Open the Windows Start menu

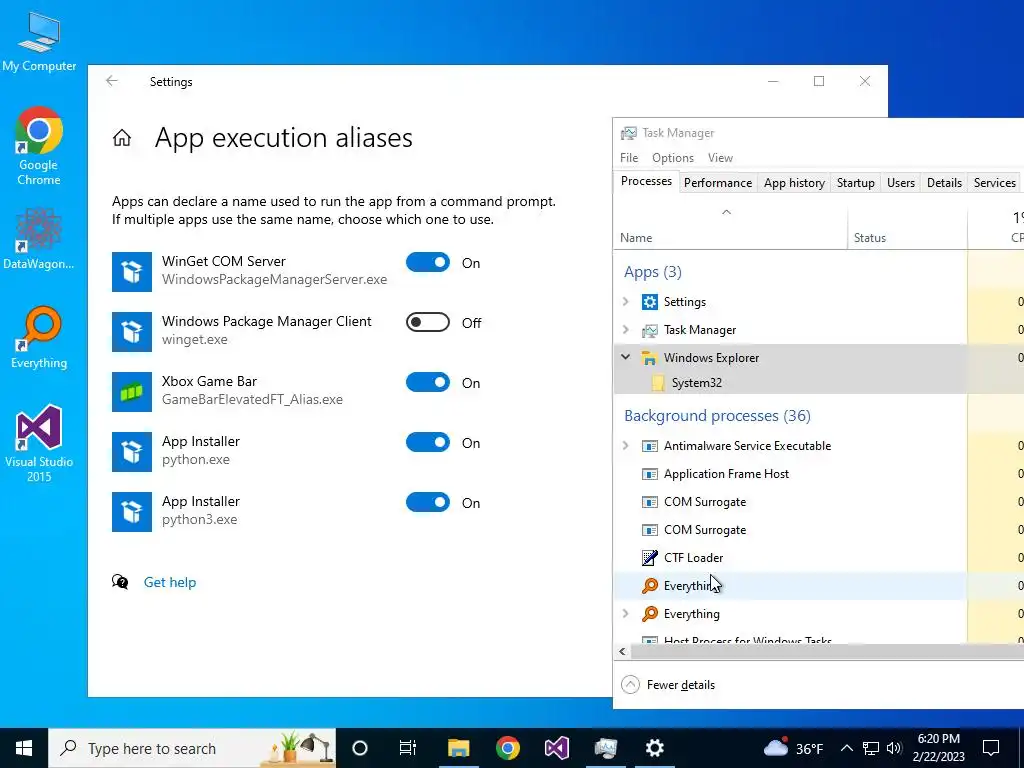[24, 748]
